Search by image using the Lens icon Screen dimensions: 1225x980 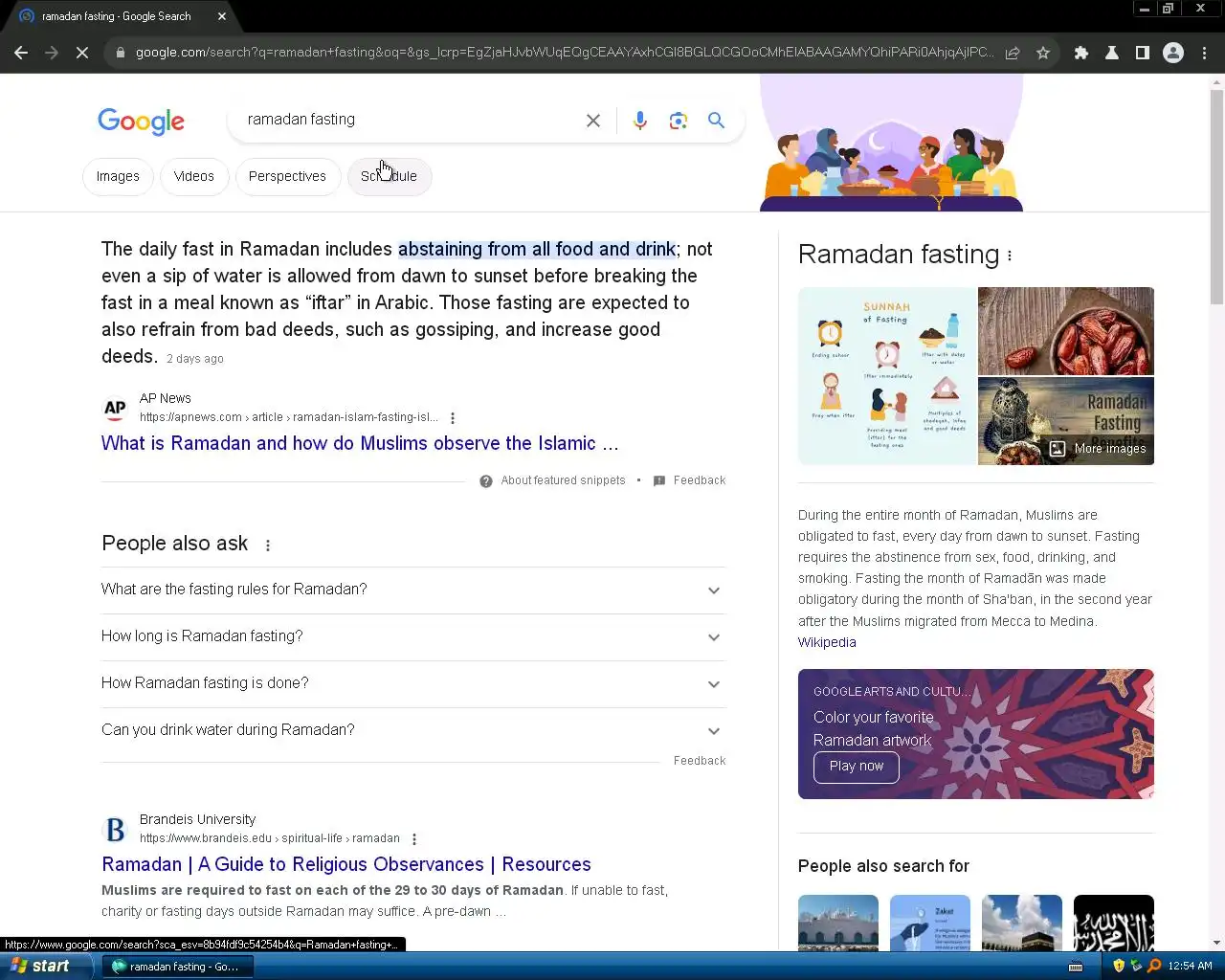point(679,121)
